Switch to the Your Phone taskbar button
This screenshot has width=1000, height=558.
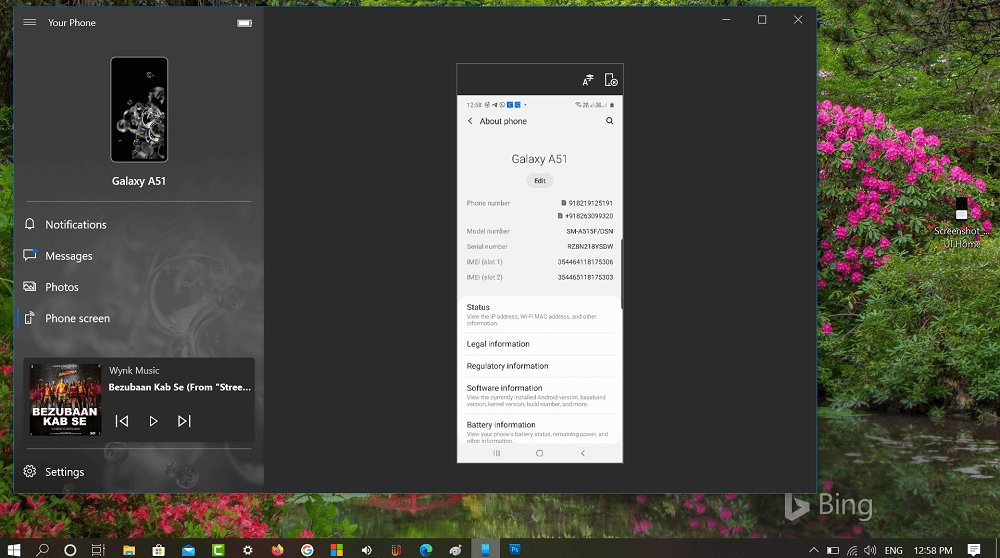coord(485,550)
